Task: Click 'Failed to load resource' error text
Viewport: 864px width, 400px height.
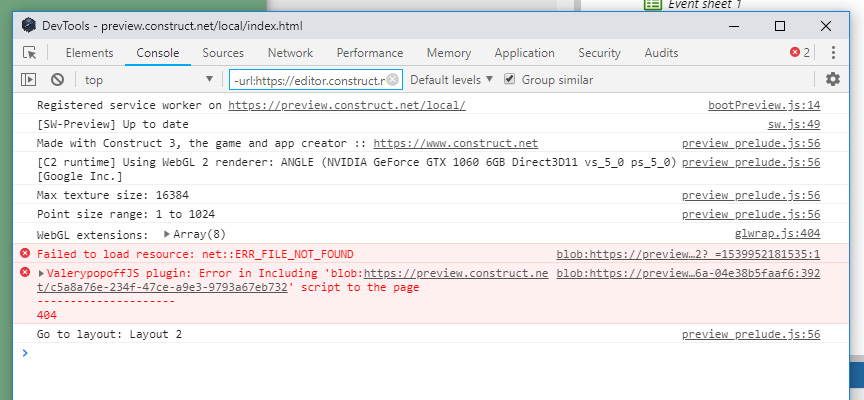Action: 195,254
